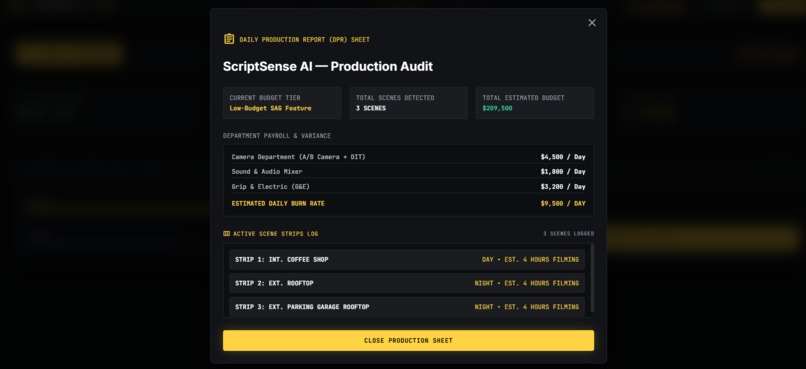This screenshot has height=369, width=806.
Task: Click the $9,500 / DAY total
Action: click(563, 204)
